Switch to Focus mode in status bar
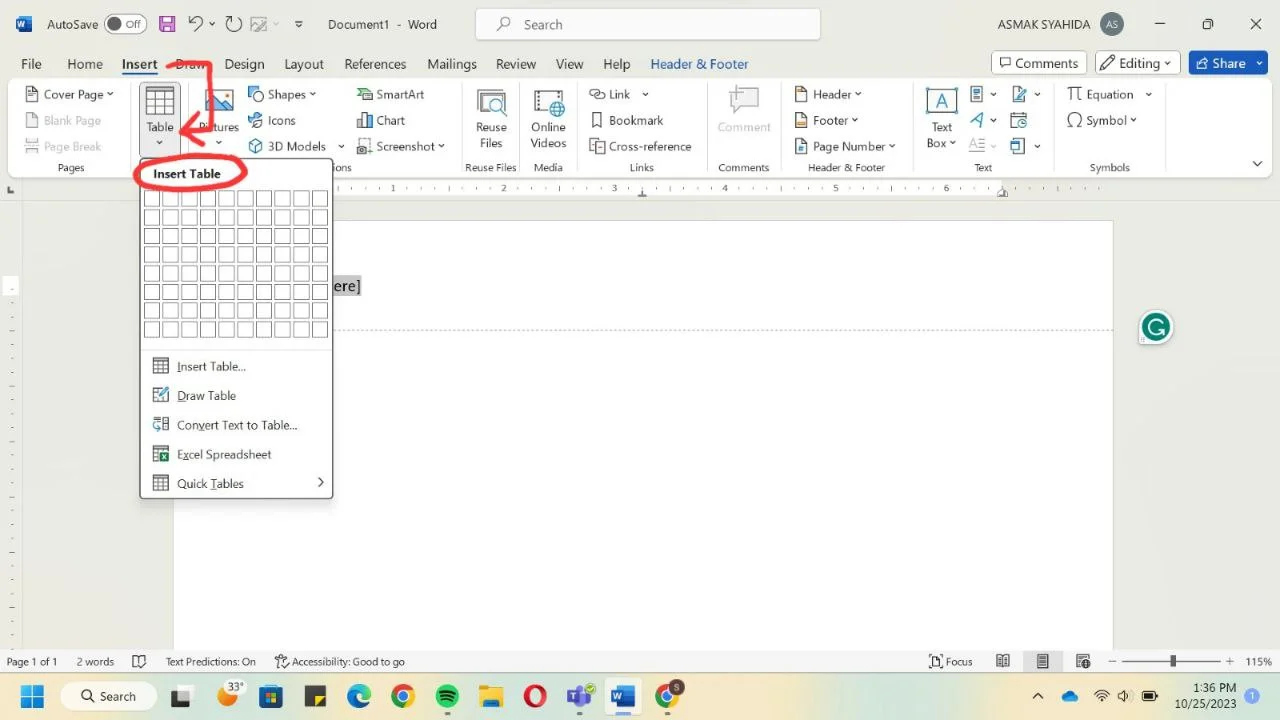 950,661
